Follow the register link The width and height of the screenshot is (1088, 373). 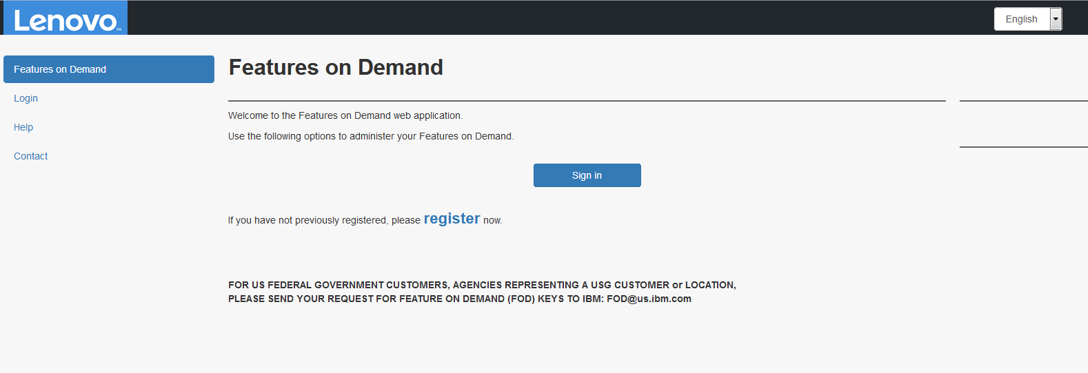[x=452, y=218]
